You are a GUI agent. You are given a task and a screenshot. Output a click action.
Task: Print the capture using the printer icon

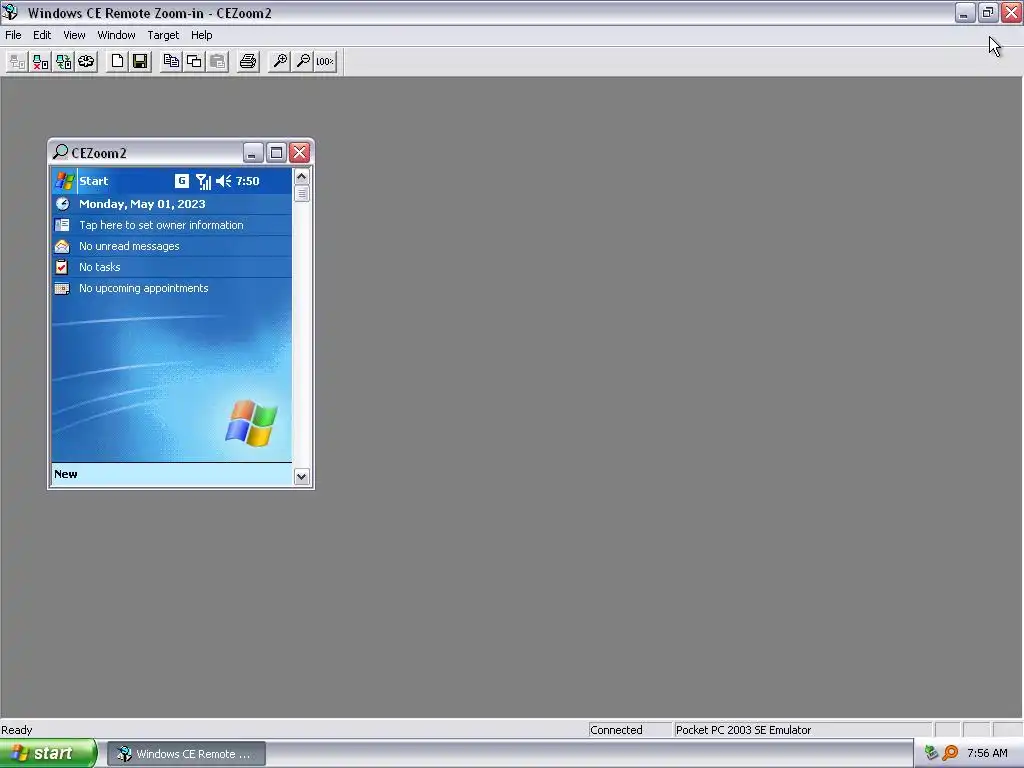248,61
